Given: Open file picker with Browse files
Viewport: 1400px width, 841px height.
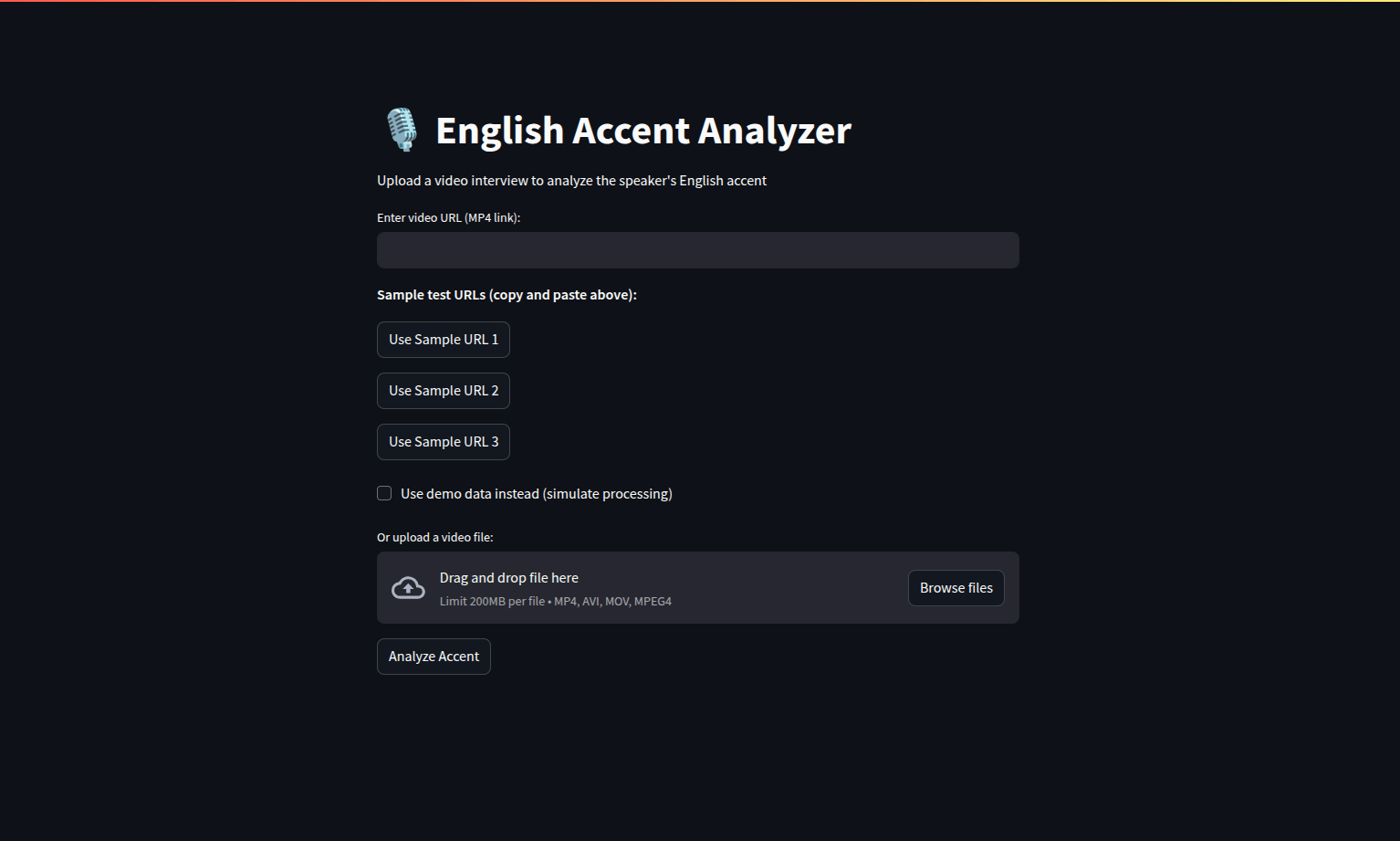Looking at the screenshot, I should point(956,588).
